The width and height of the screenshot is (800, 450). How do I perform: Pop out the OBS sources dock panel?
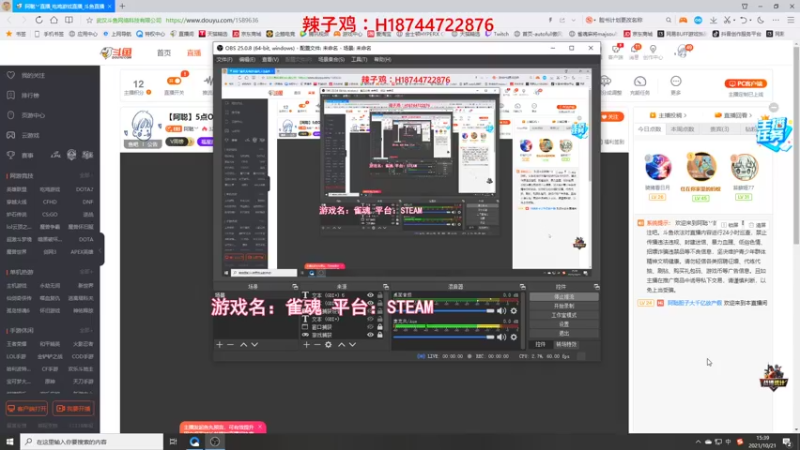[386, 287]
